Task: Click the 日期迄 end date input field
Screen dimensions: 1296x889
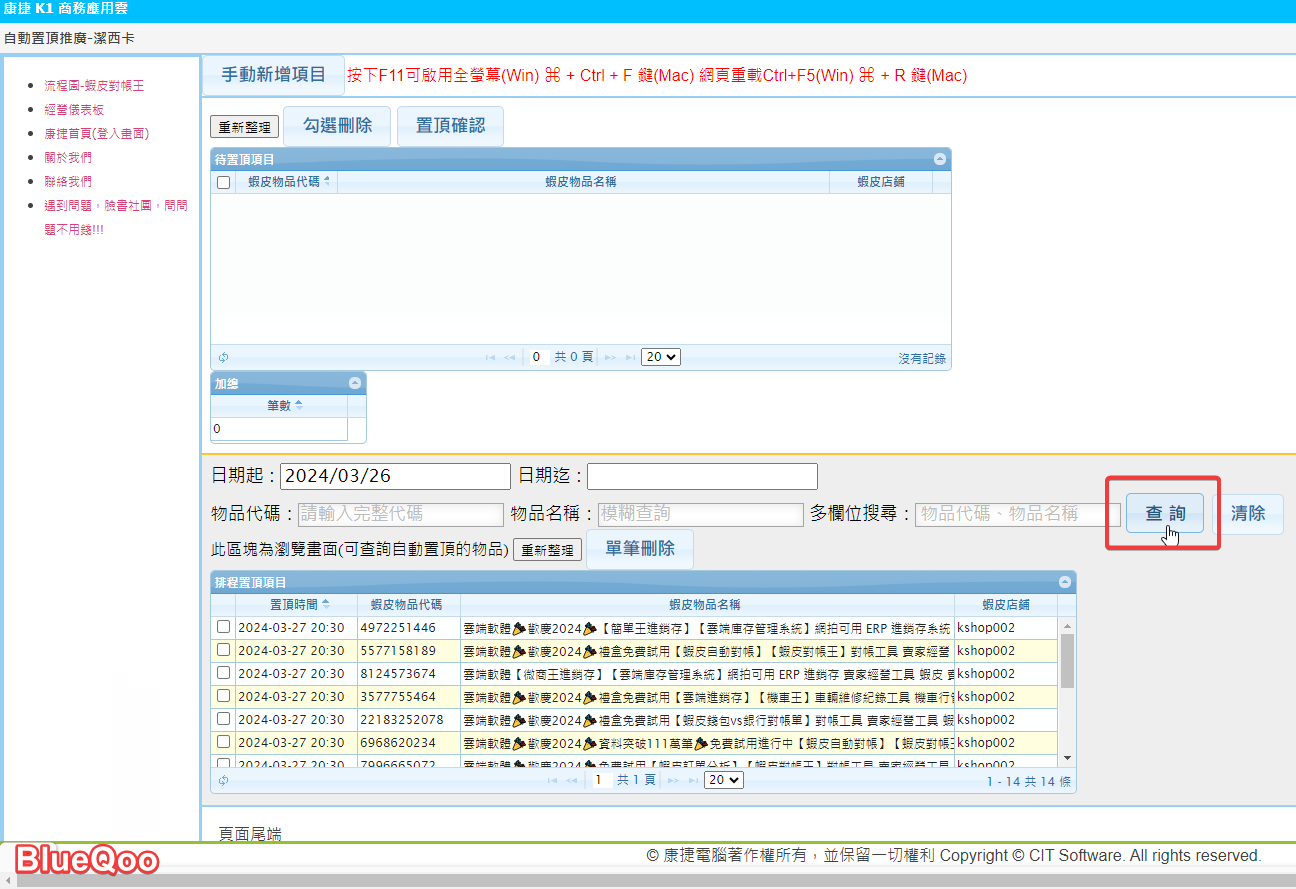Action: click(x=702, y=476)
